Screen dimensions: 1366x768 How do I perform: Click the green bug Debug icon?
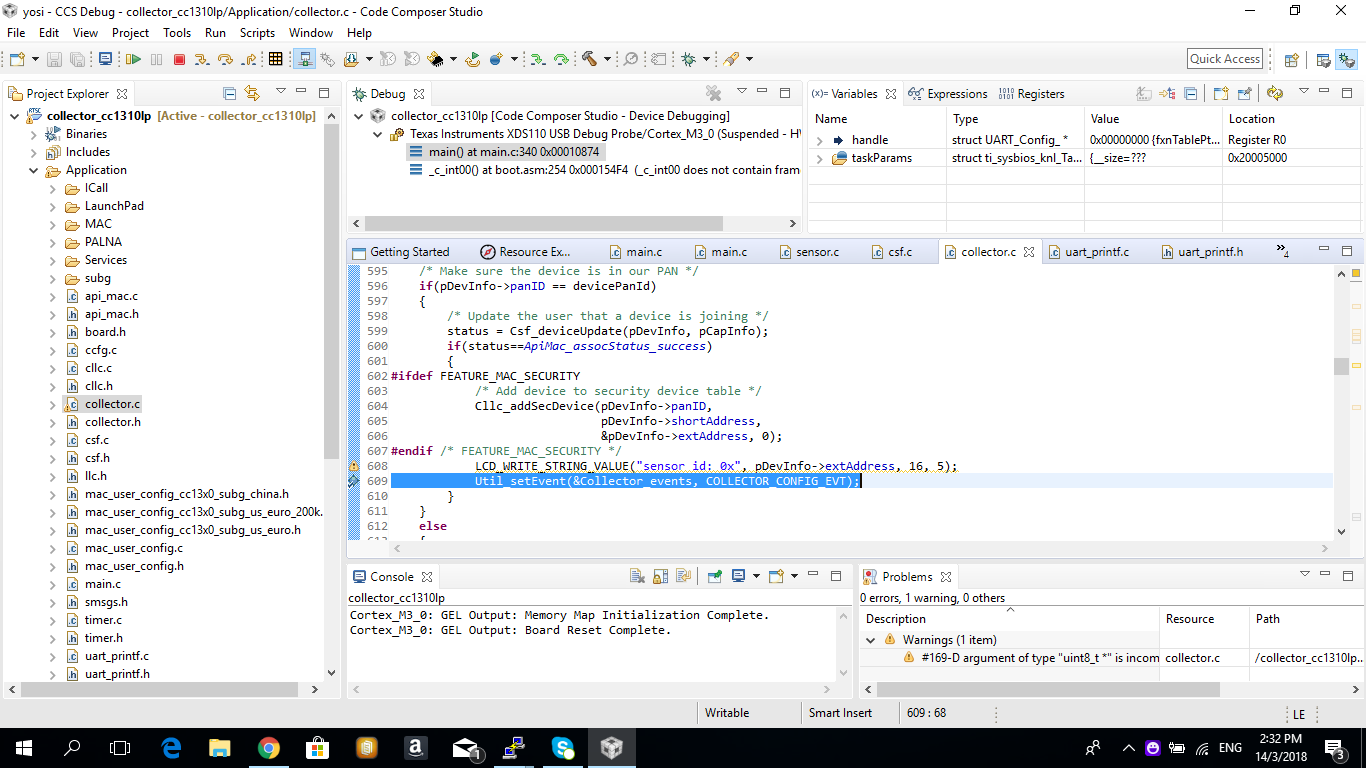(689, 60)
